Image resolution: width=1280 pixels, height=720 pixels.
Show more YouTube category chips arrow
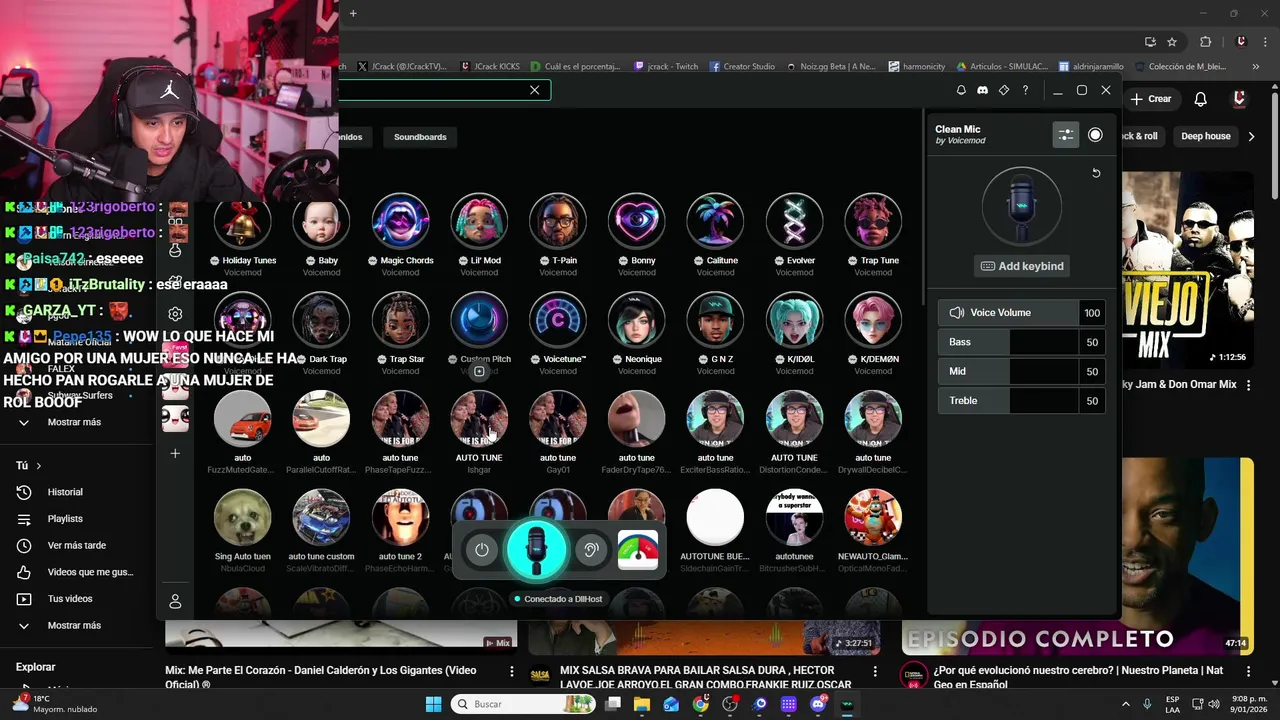click(1251, 136)
